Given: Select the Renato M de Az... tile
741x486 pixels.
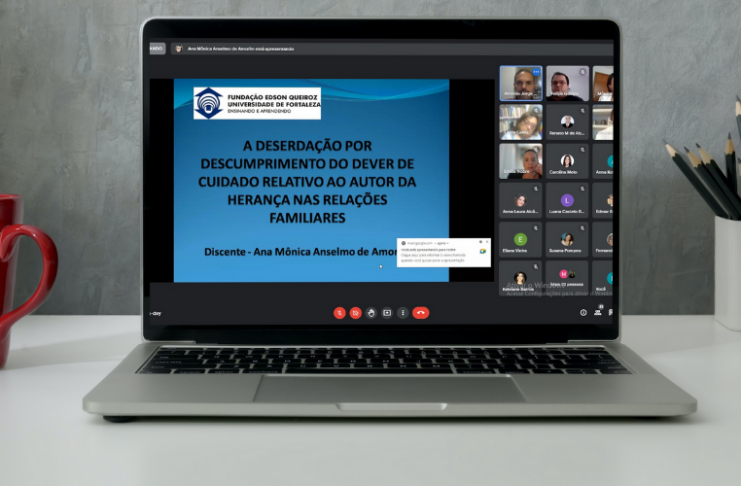Looking at the screenshot, I should 567,122.
